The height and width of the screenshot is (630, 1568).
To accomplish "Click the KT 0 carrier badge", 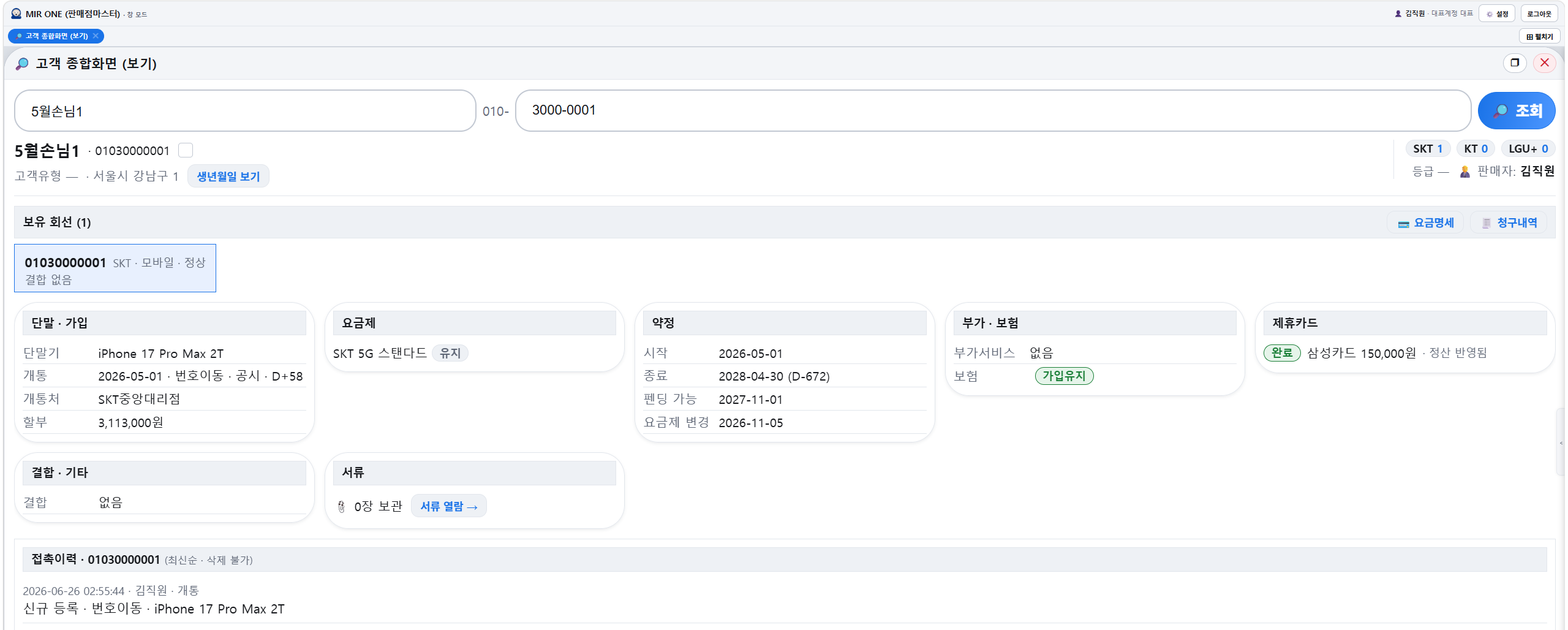I will coord(1476,149).
